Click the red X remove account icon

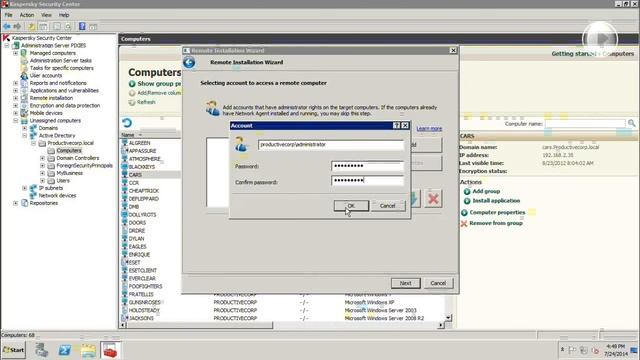[x=433, y=199]
